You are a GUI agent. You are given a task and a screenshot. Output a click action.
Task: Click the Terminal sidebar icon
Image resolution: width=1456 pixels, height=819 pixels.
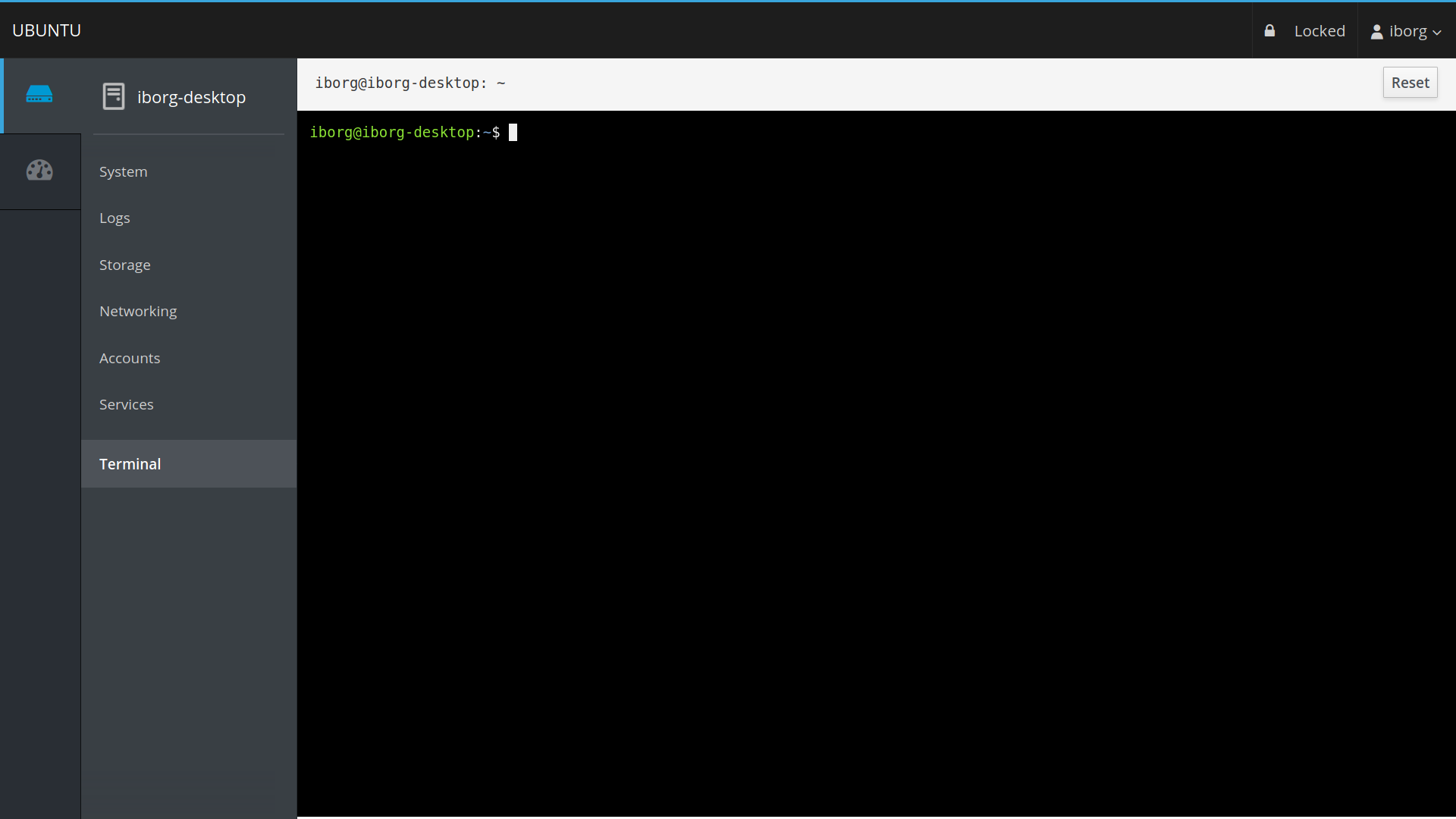[x=130, y=464]
